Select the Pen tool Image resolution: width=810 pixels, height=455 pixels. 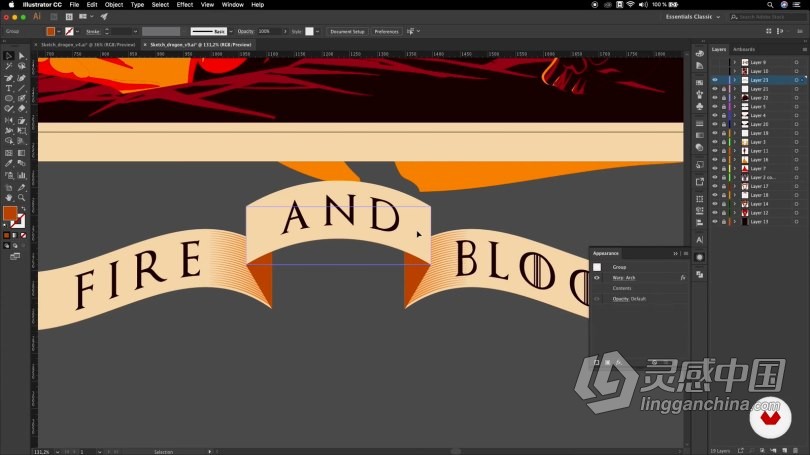click(x=9, y=78)
